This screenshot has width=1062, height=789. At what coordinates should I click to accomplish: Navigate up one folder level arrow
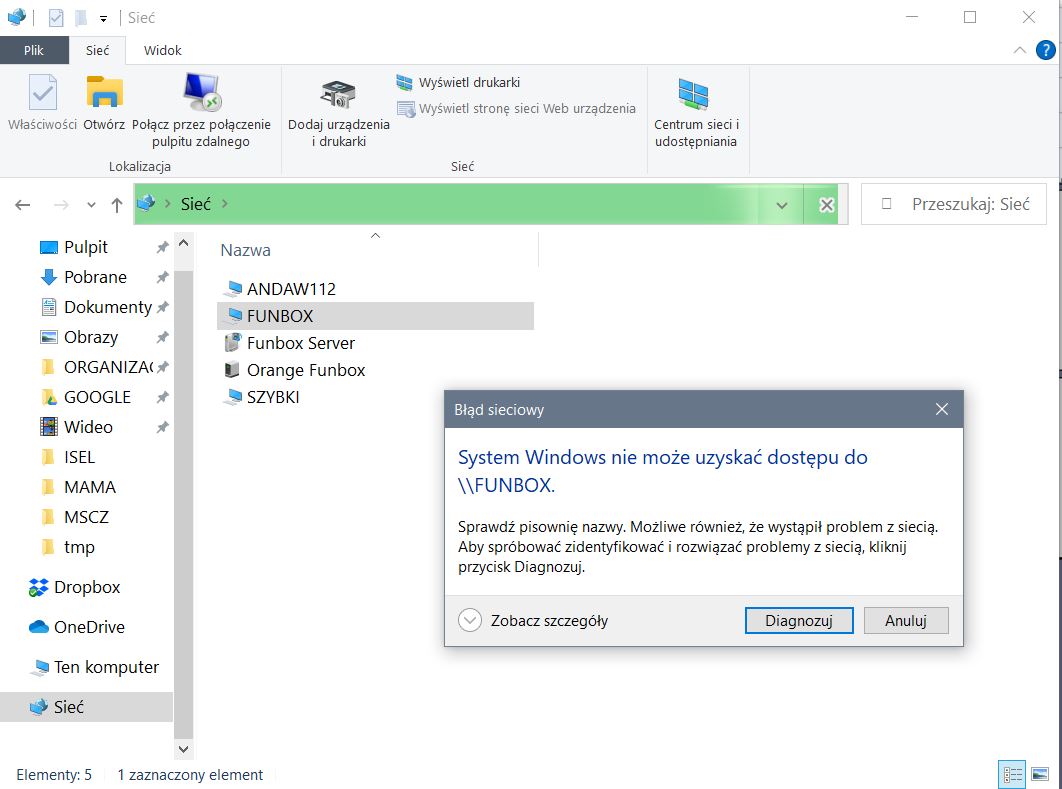tap(117, 205)
